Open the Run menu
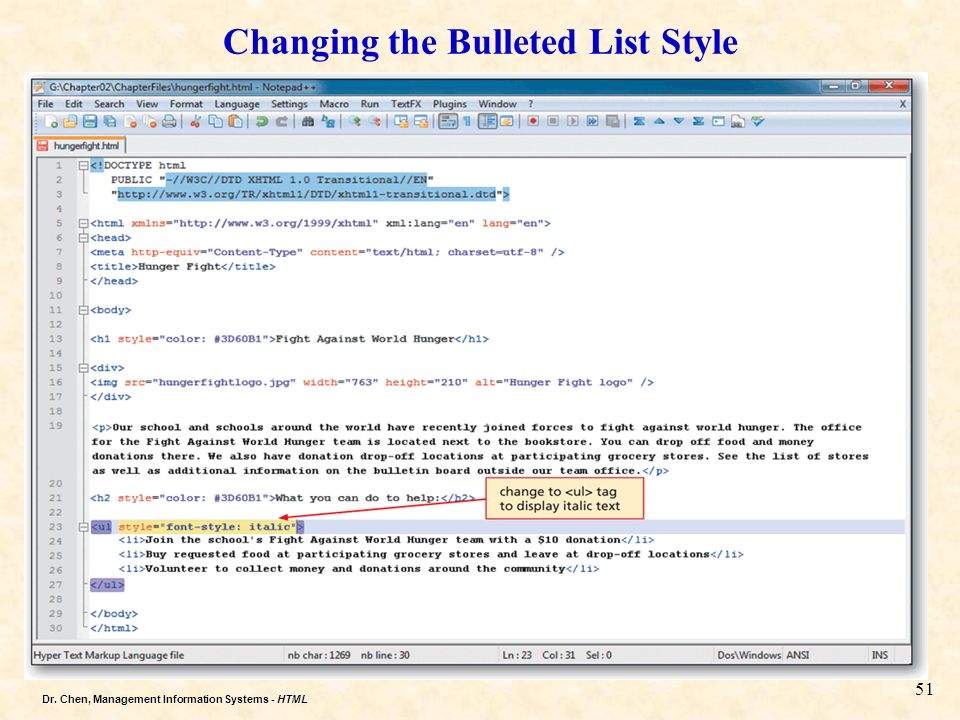The width and height of the screenshot is (960, 720). coord(370,104)
